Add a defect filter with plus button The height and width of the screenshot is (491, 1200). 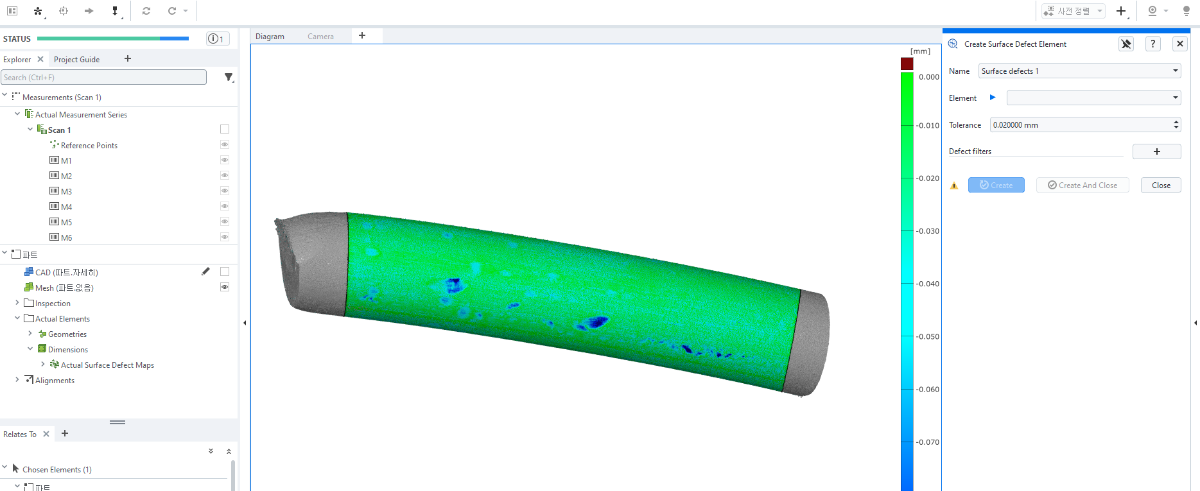[1156, 152]
